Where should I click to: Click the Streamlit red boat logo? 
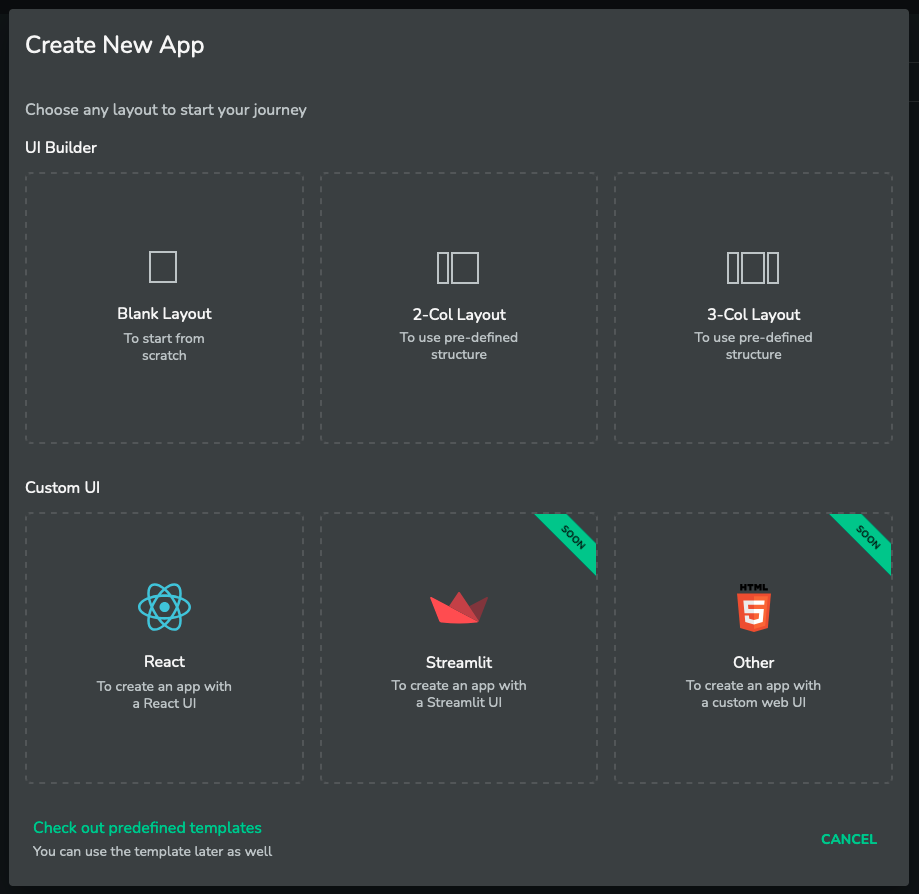pos(459,607)
